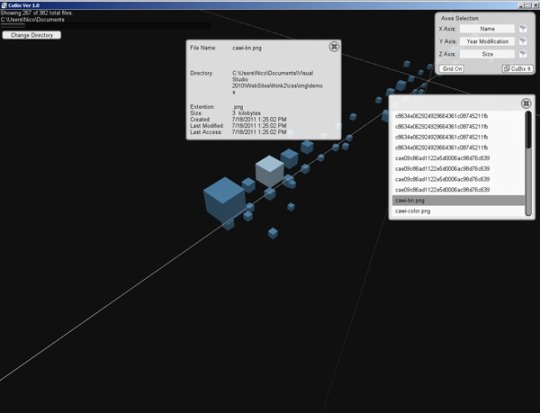This screenshot has width=540, height=413.
Task: Maximize the CuBix window
Action: [528, 5]
